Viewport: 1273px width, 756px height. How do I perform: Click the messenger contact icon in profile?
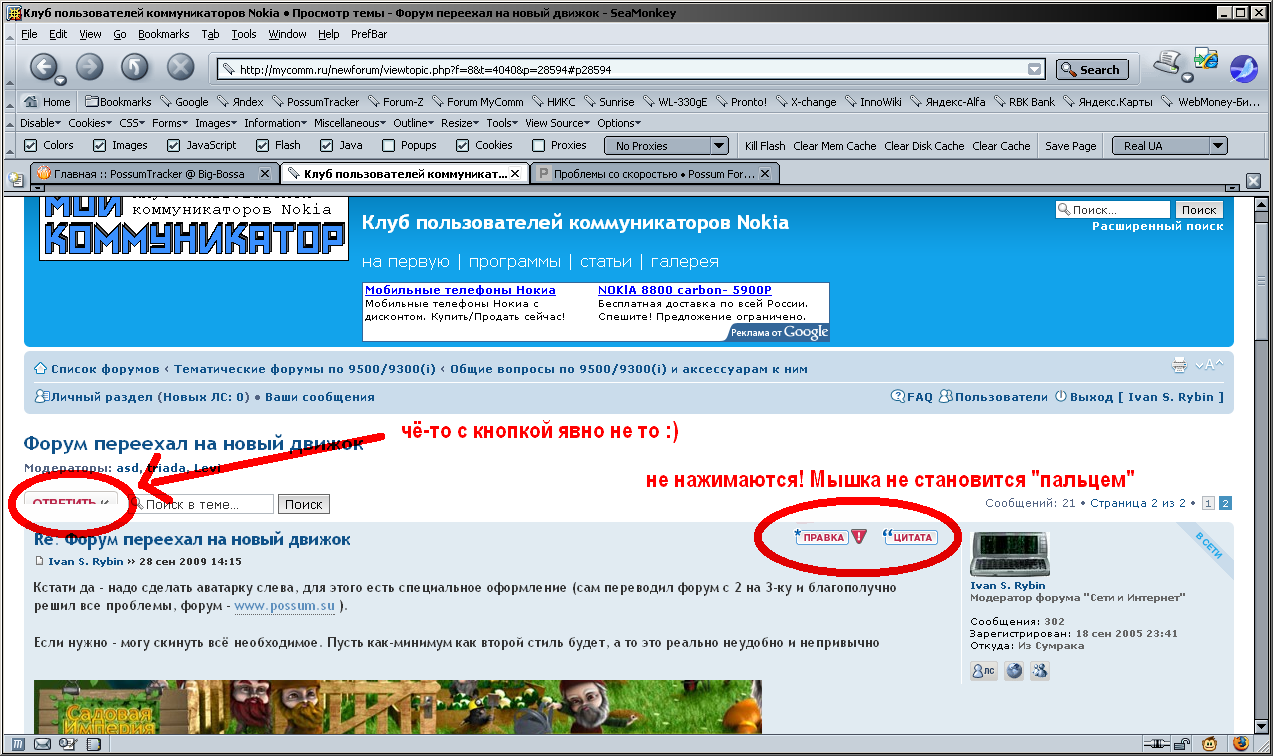coord(1041,671)
